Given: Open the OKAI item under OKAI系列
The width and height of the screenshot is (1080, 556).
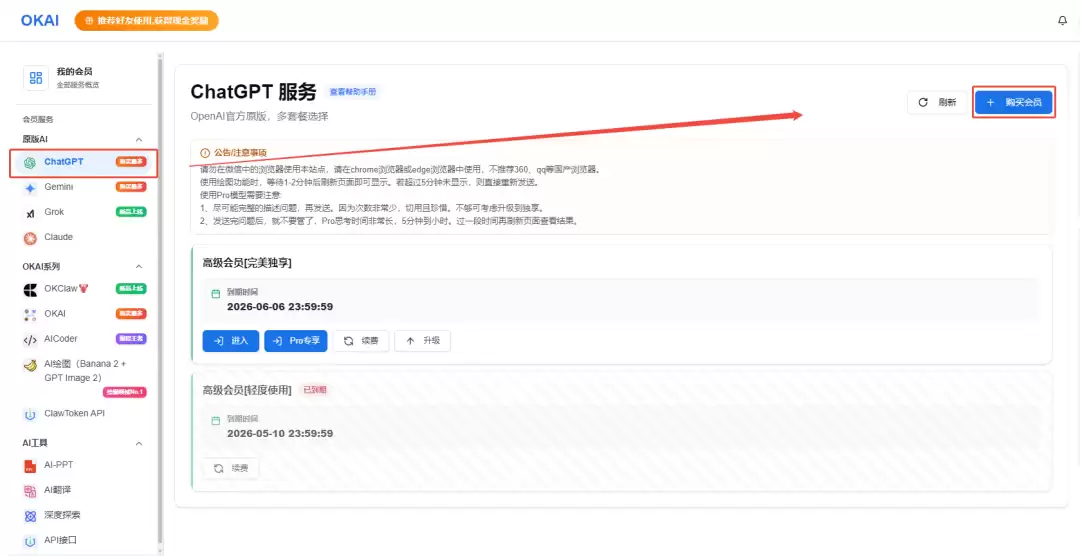Looking at the screenshot, I should click(83, 314).
